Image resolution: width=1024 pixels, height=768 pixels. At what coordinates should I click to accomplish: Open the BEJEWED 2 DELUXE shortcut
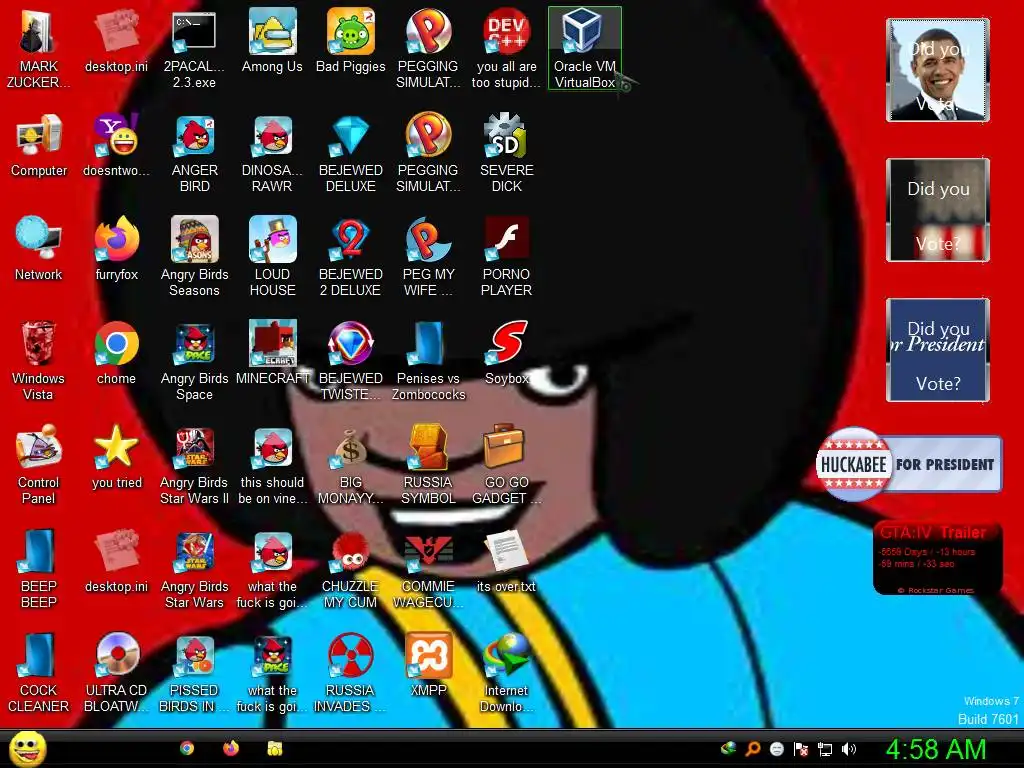click(x=351, y=256)
